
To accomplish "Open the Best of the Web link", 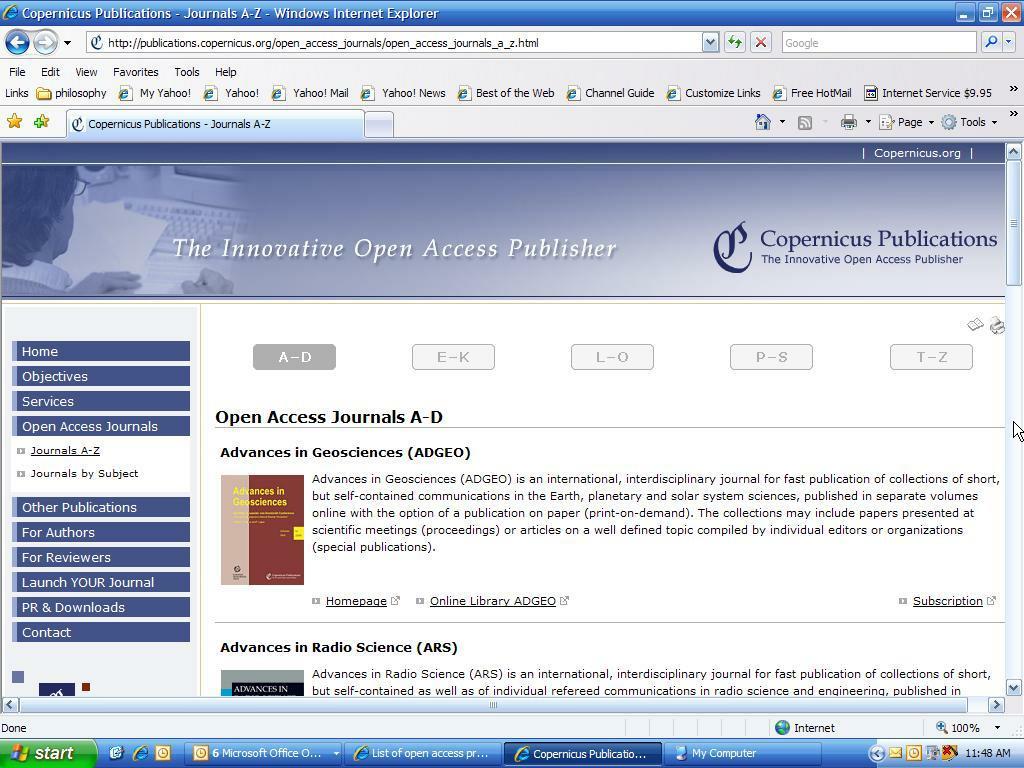I will 506,93.
